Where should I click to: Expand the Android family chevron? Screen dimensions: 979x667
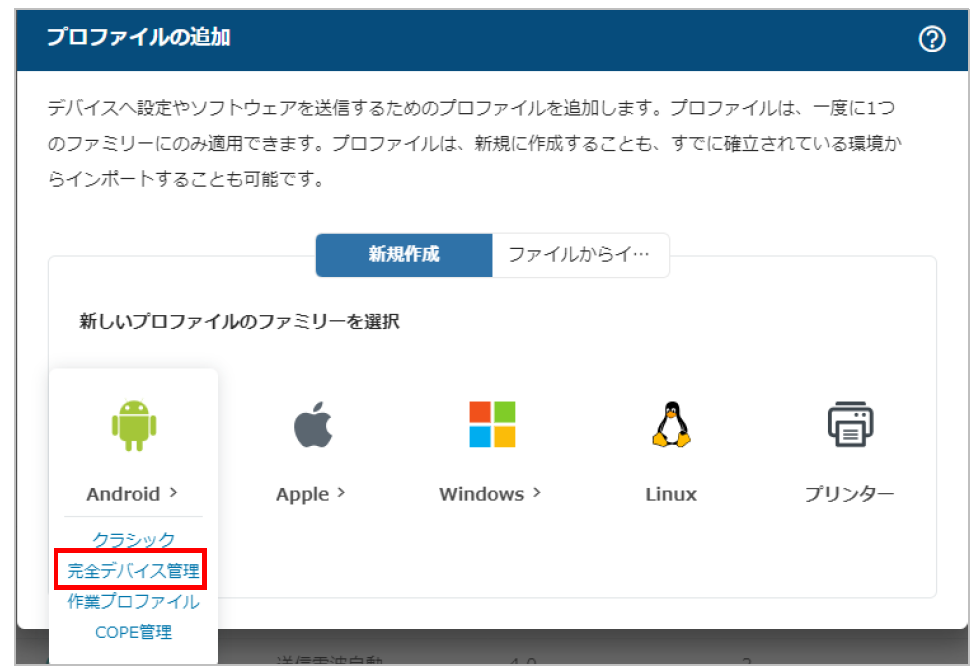pyautogui.click(x=174, y=493)
